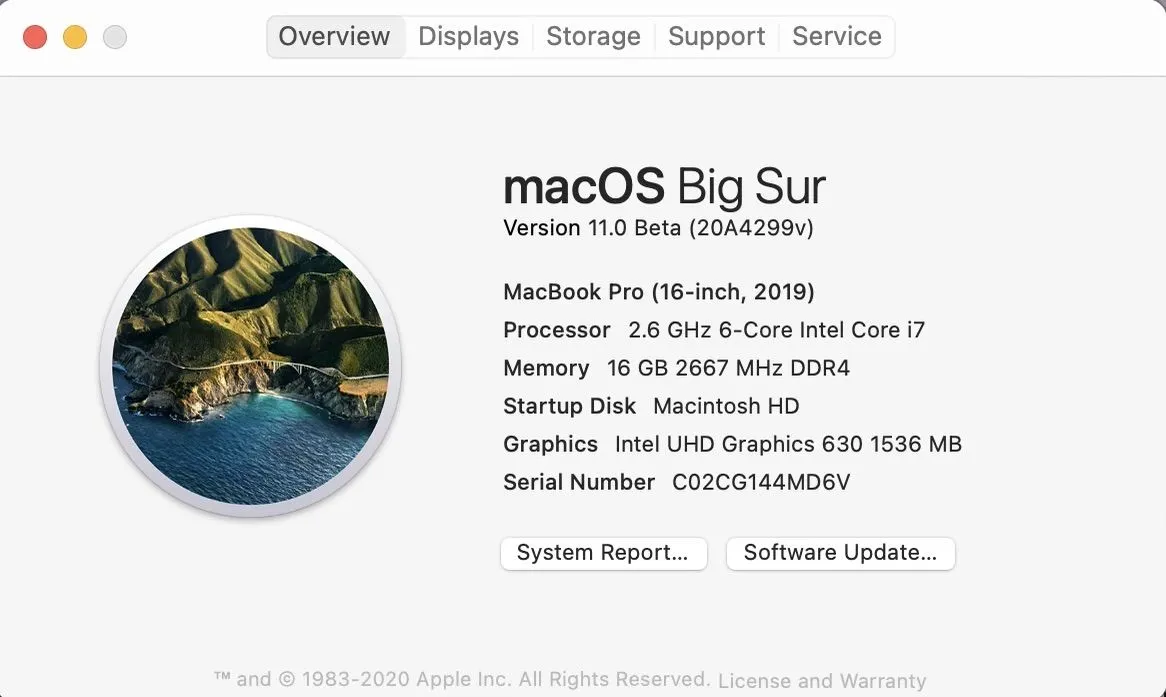
Task: Click the serial number C02CG144MD6V
Action: pyautogui.click(x=761, y=482)
